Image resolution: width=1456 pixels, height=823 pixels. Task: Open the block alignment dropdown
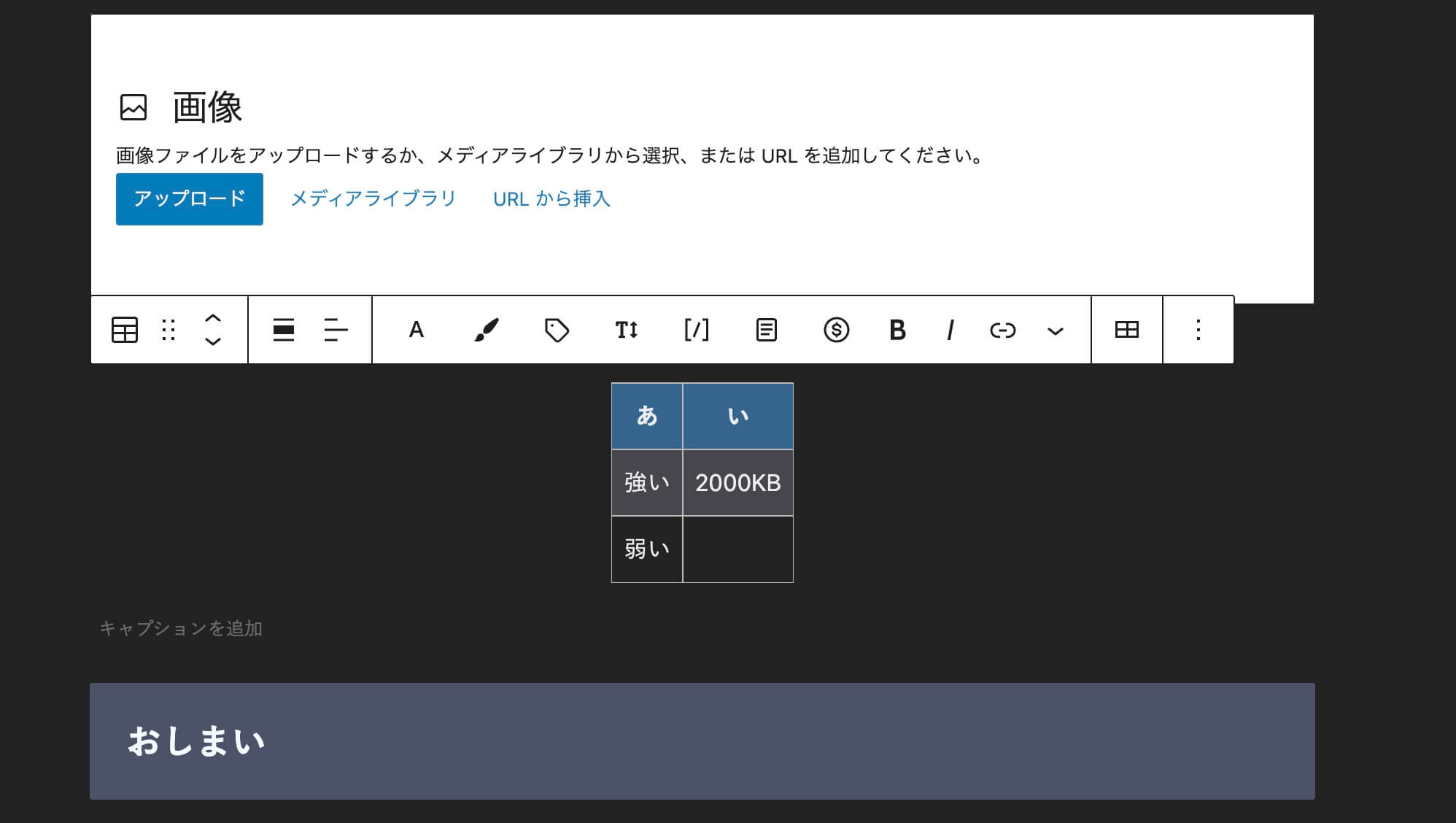(283, 329)
